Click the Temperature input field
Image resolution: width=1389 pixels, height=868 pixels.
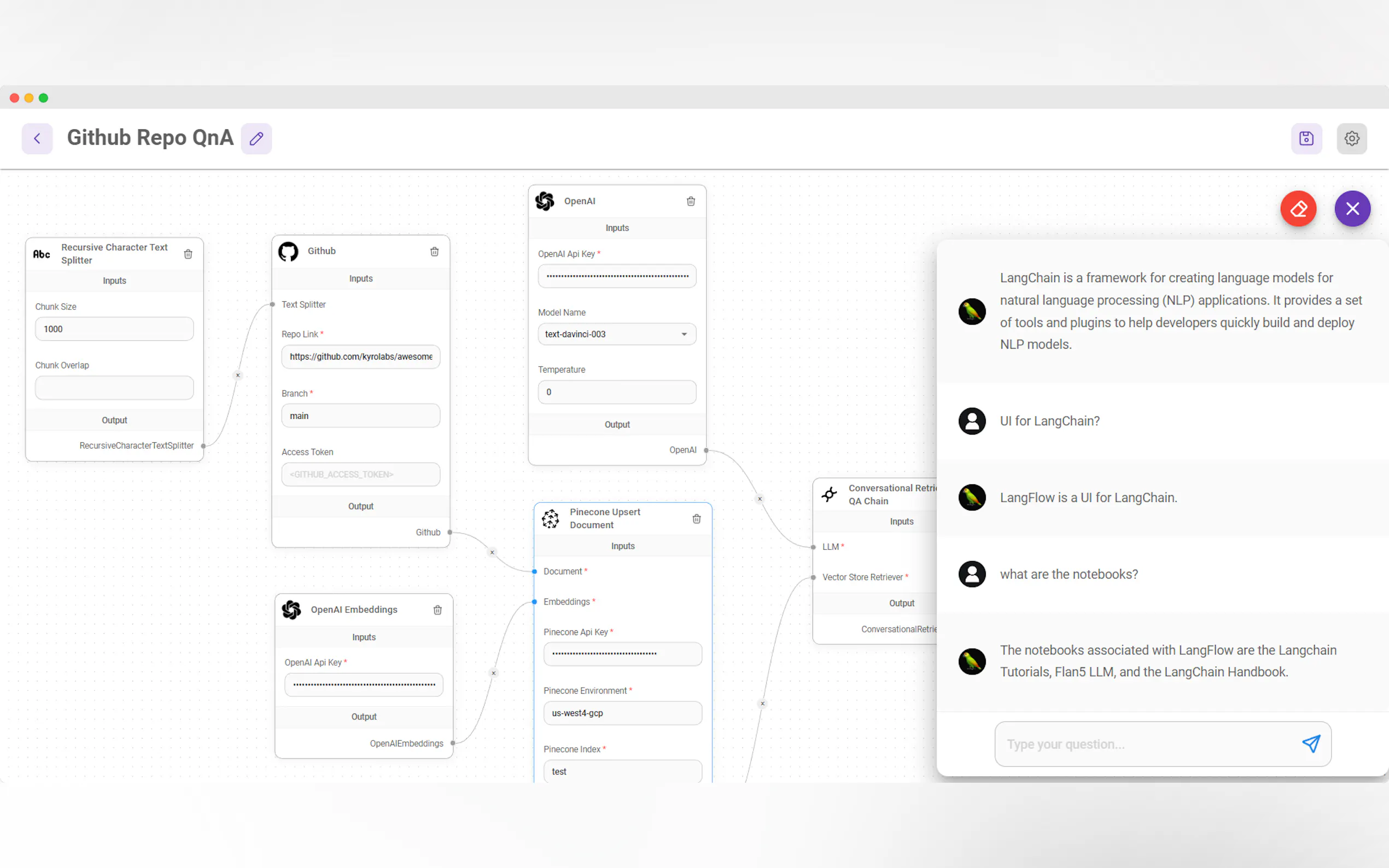(x=617, y=392)
